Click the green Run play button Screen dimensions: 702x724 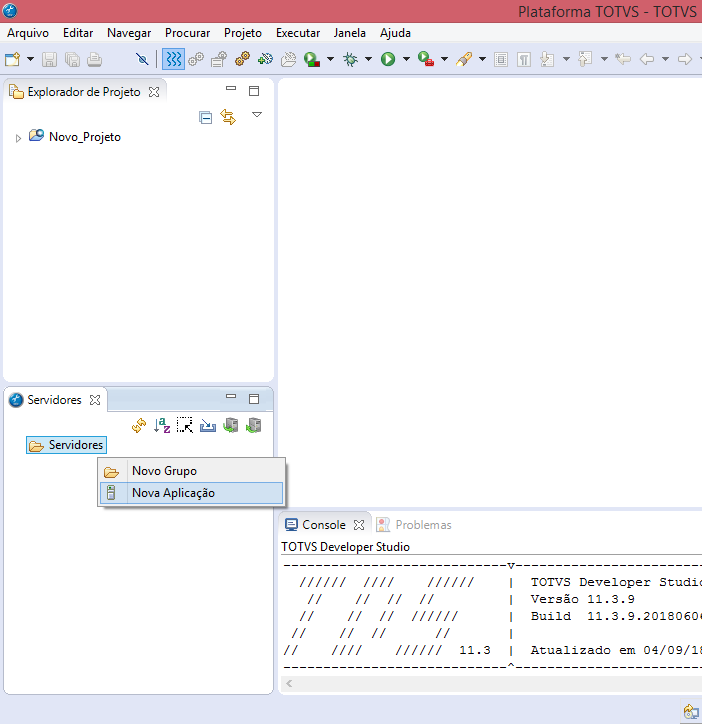388,59
